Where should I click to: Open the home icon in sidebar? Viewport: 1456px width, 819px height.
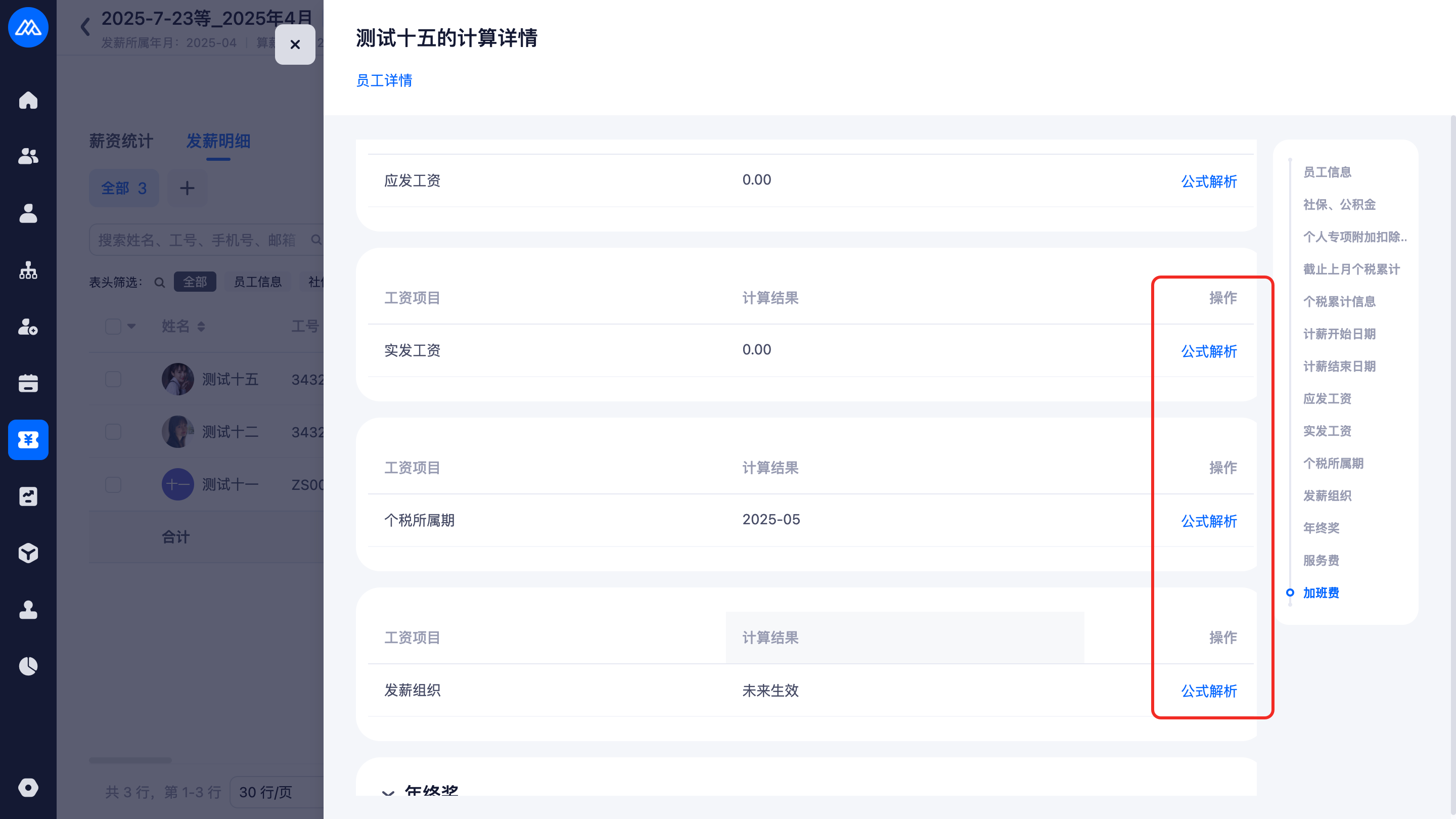click(x=28, y=100)
